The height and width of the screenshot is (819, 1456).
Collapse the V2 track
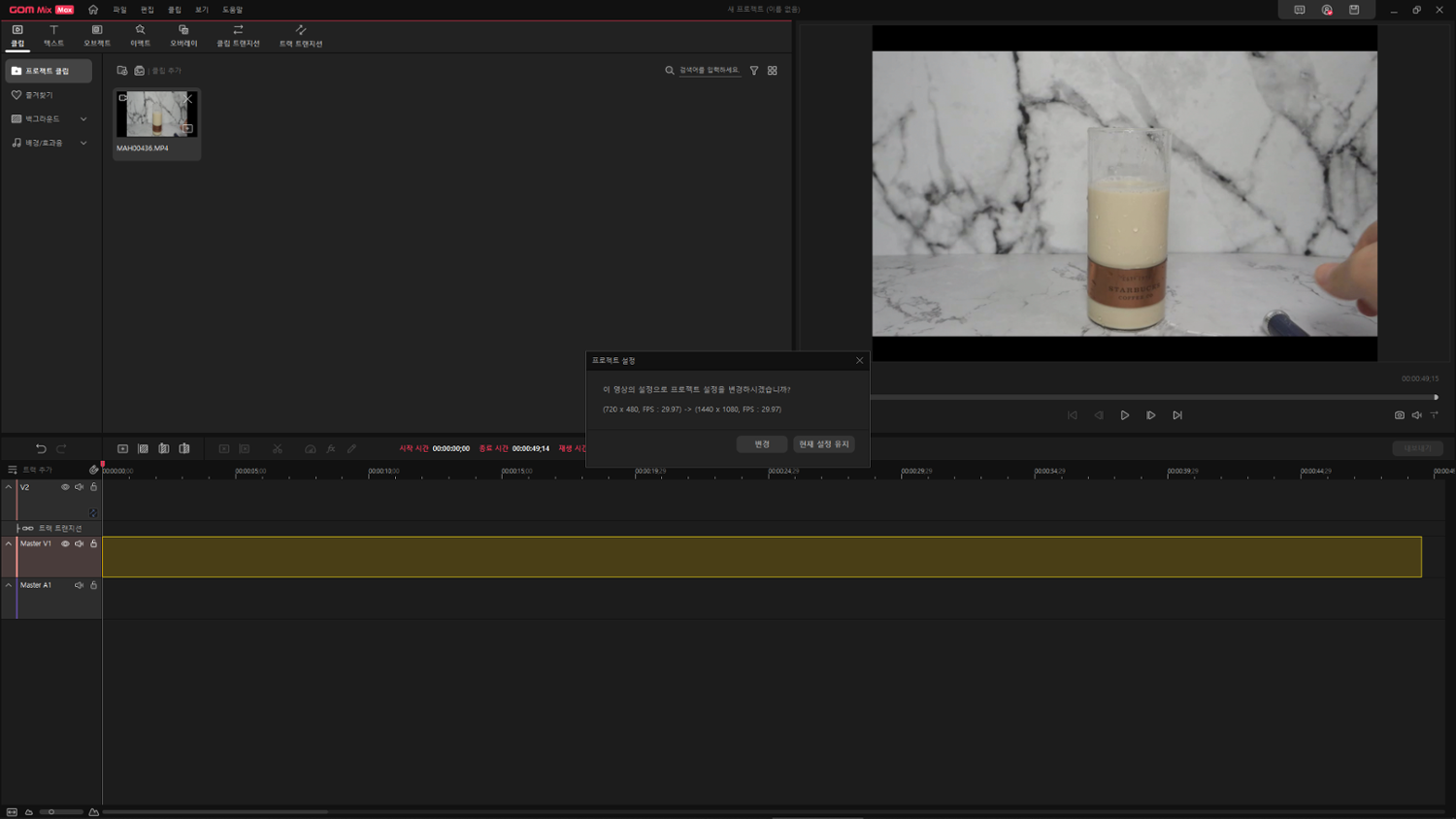pos(9,487)
